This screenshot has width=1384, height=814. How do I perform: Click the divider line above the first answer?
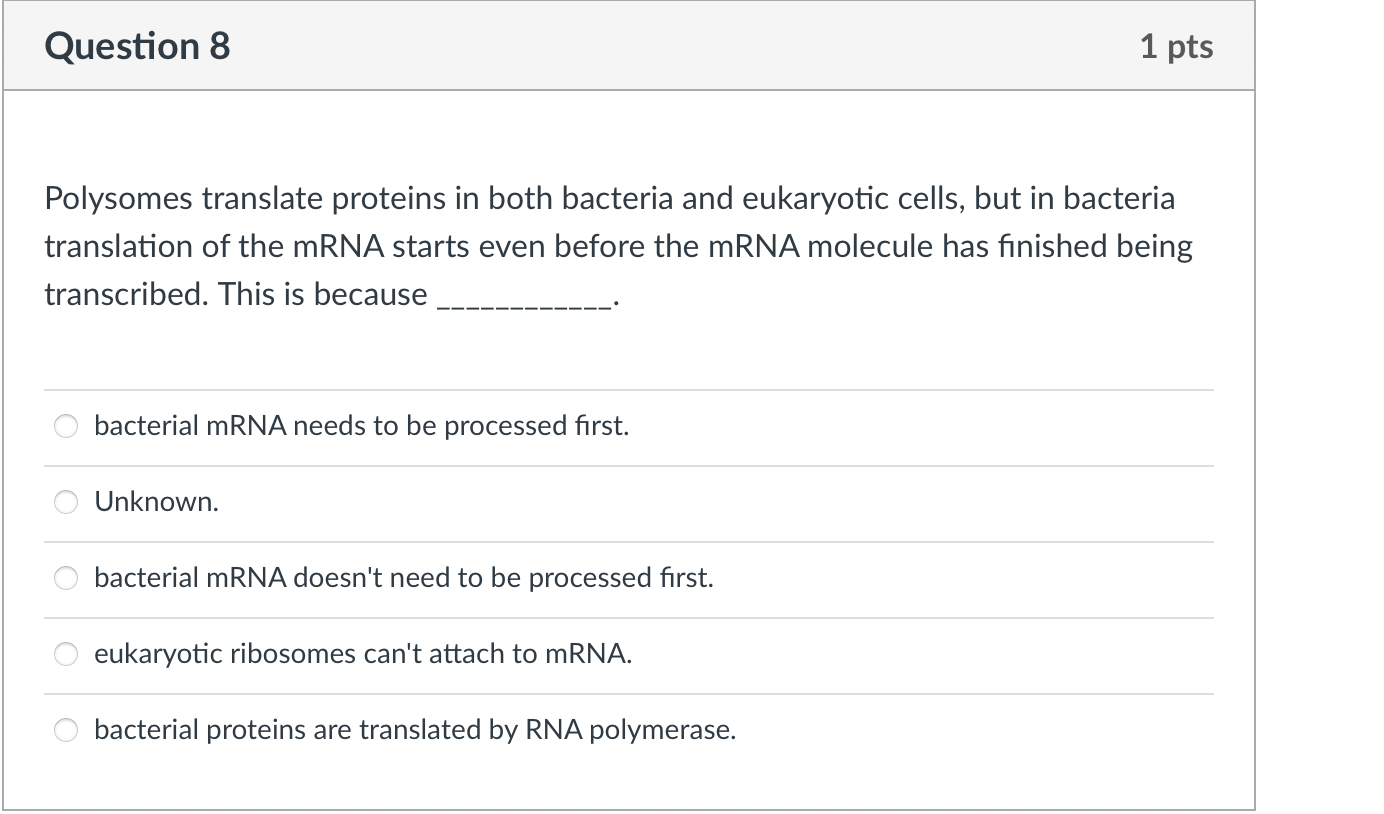[628, 389]
